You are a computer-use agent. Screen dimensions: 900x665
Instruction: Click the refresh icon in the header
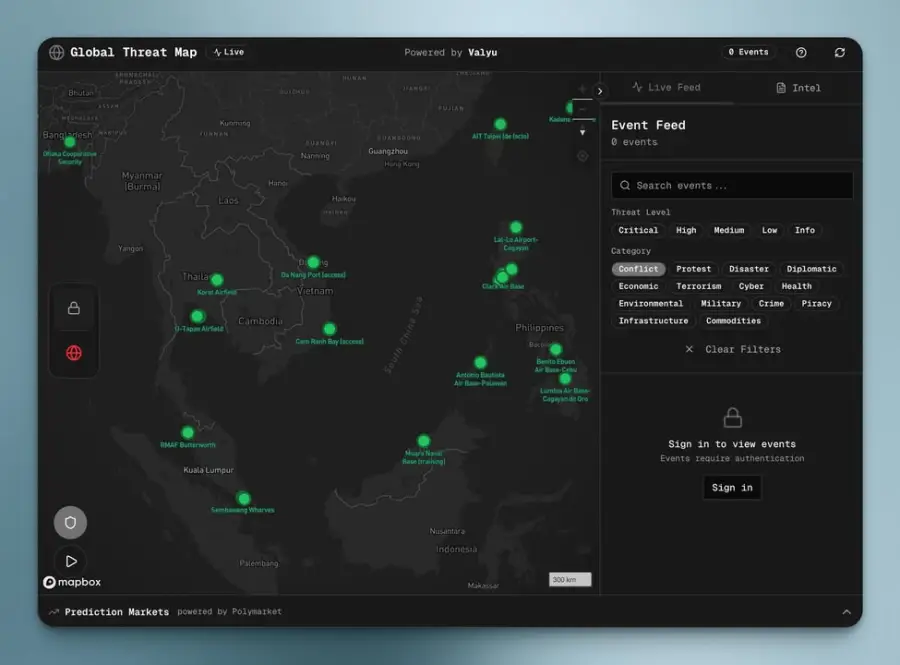tap(840, 52)
